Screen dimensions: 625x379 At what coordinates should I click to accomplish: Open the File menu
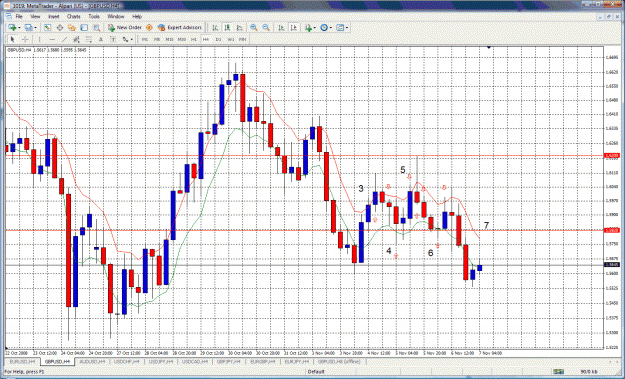(x=19, y=16)
